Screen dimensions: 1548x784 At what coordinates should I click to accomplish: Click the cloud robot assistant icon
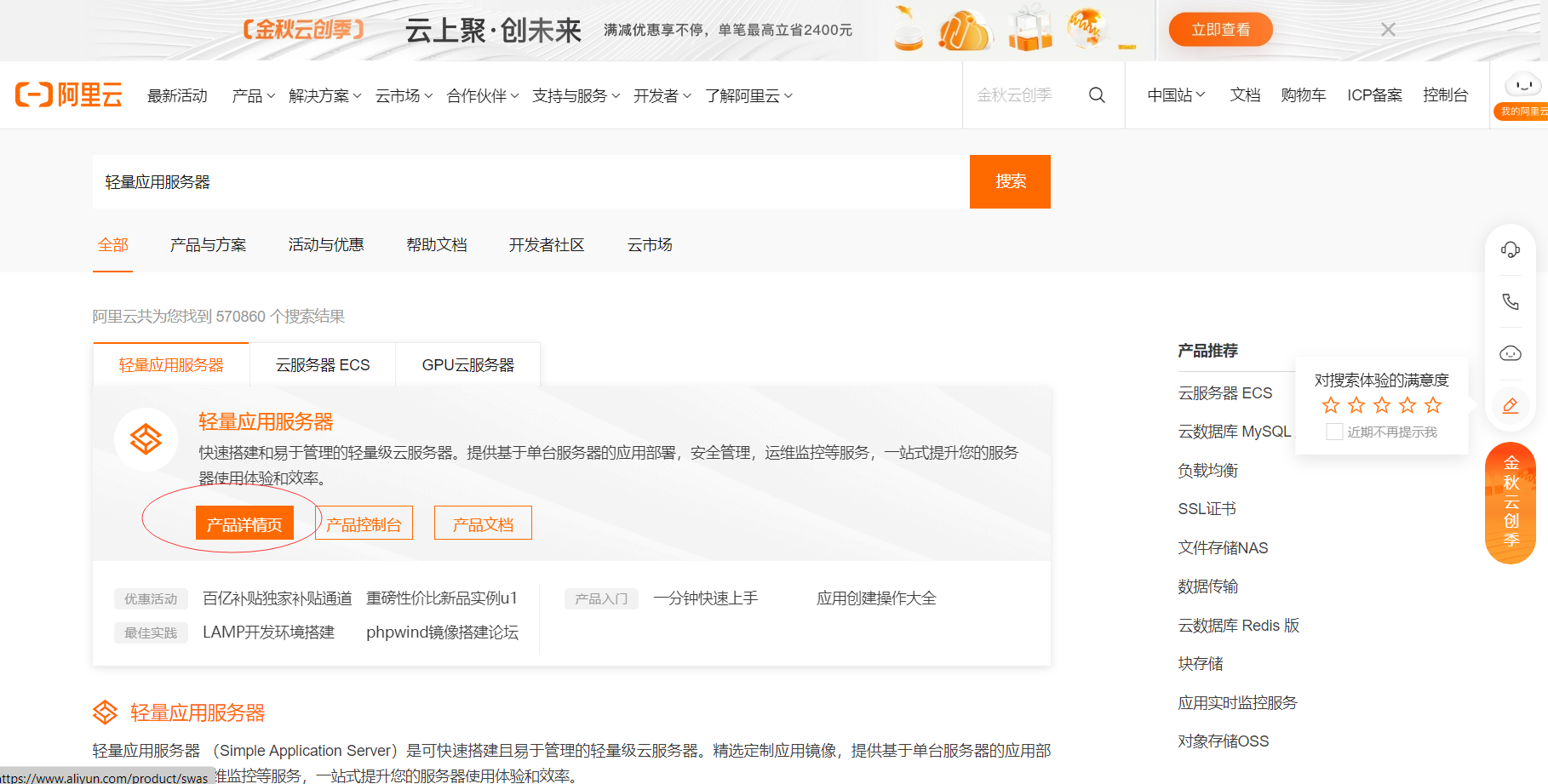(x=1511, y=353)
